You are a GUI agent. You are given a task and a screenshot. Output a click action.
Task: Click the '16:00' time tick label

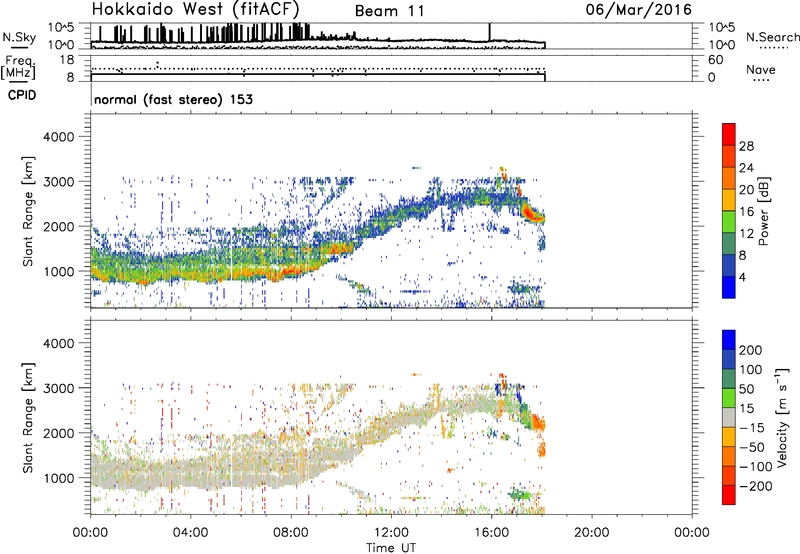coord(491,533)
